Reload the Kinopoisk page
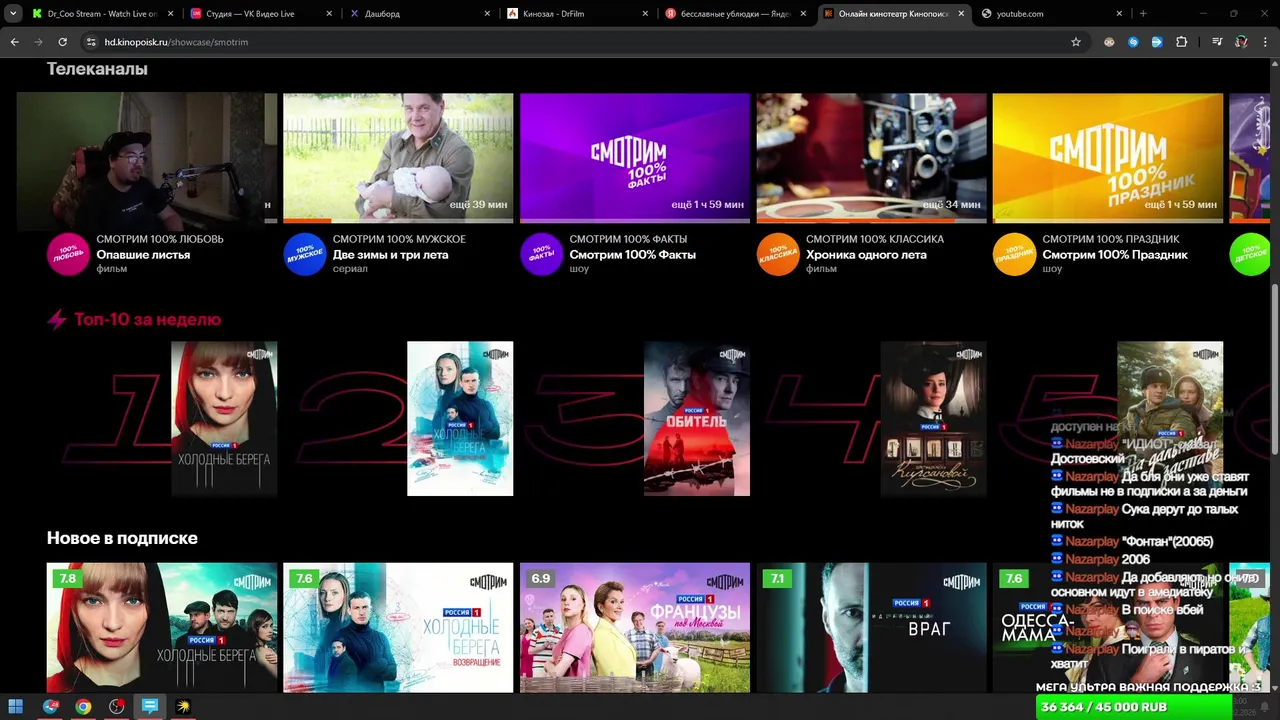The width and height of the screenshot is (1280, 720). [x=62, y=42]
